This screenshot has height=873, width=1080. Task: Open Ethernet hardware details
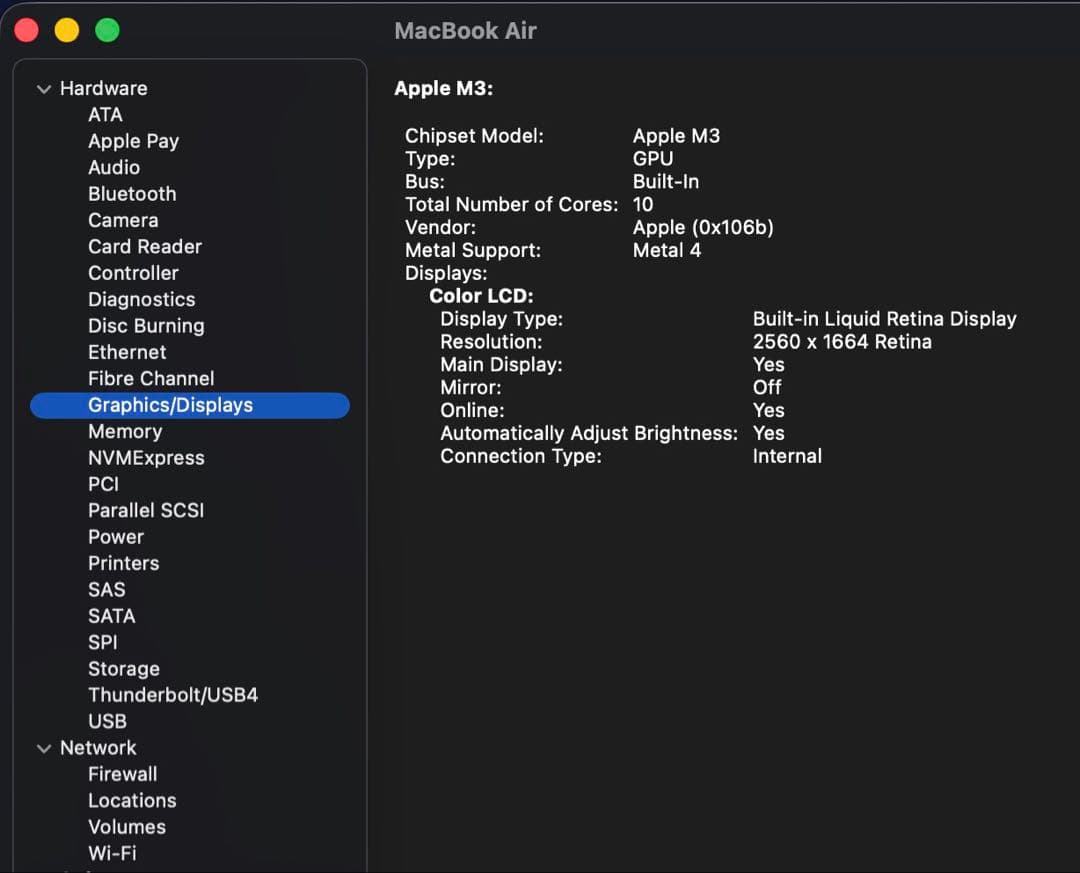click(x=127, y=352)
